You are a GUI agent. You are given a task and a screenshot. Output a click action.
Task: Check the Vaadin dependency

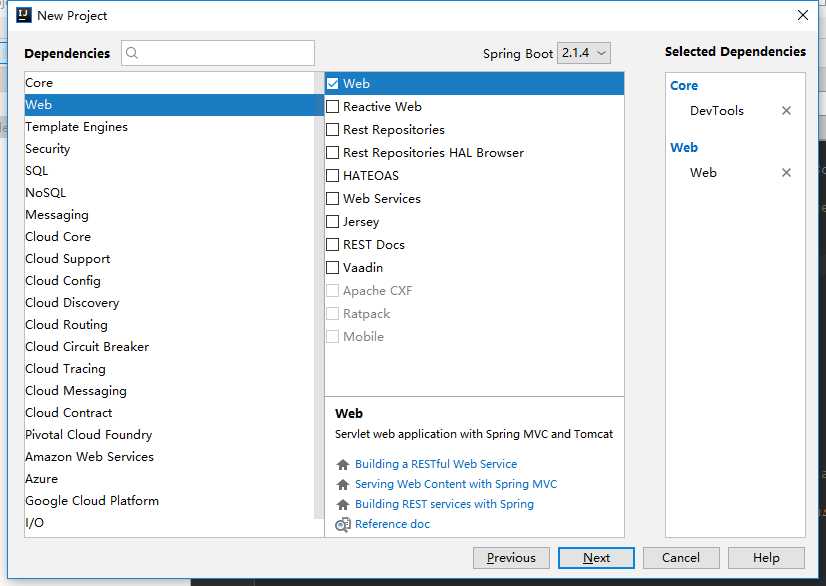point(332,268)
